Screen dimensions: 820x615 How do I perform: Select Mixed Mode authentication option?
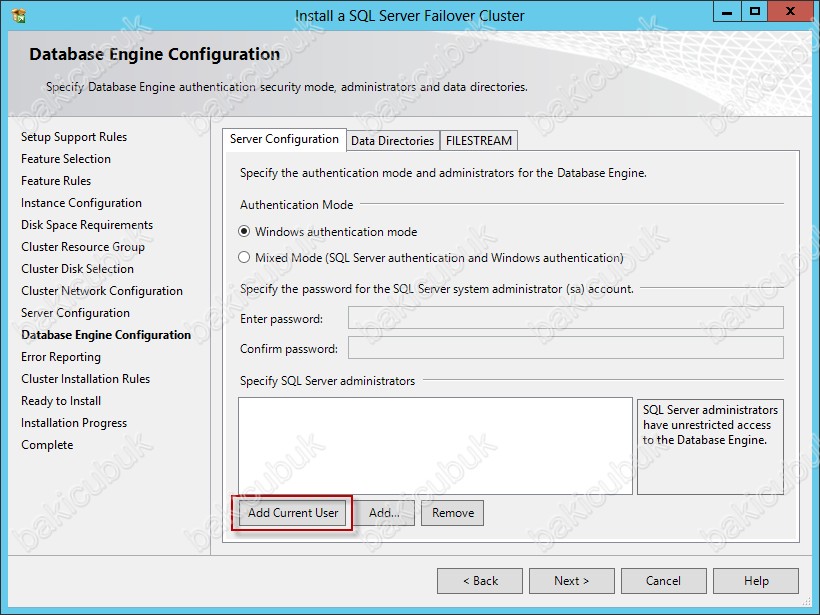coord(431,258)
